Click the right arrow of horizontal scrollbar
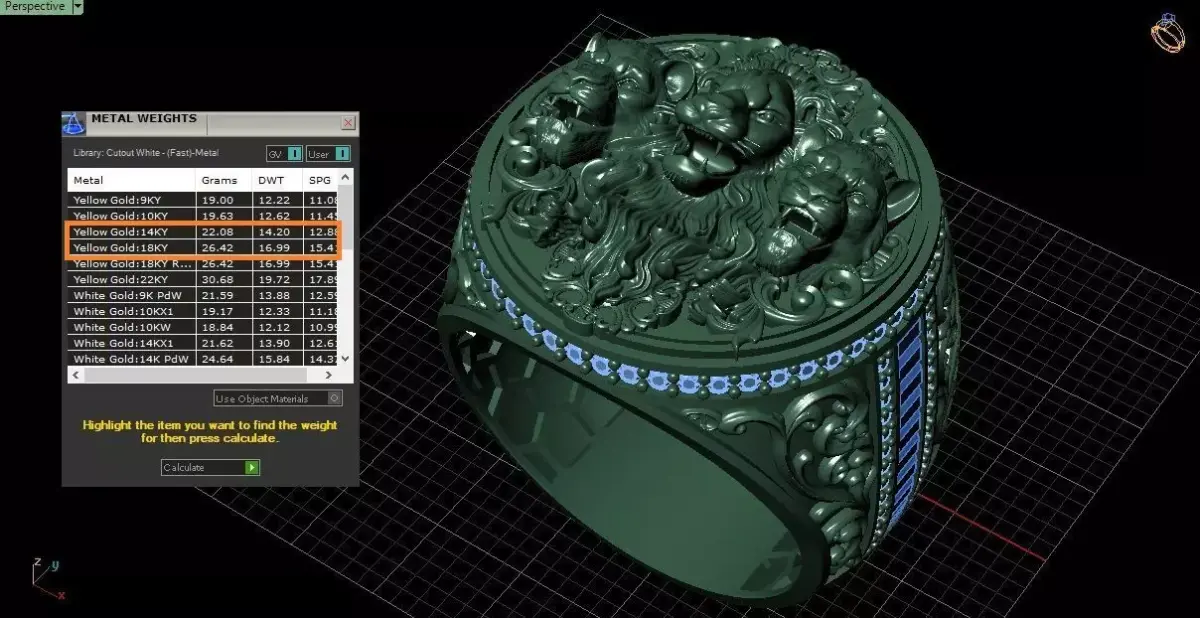Image resolution: width=1200 pixels, height=618 pixels. click(x=330, y=375)
